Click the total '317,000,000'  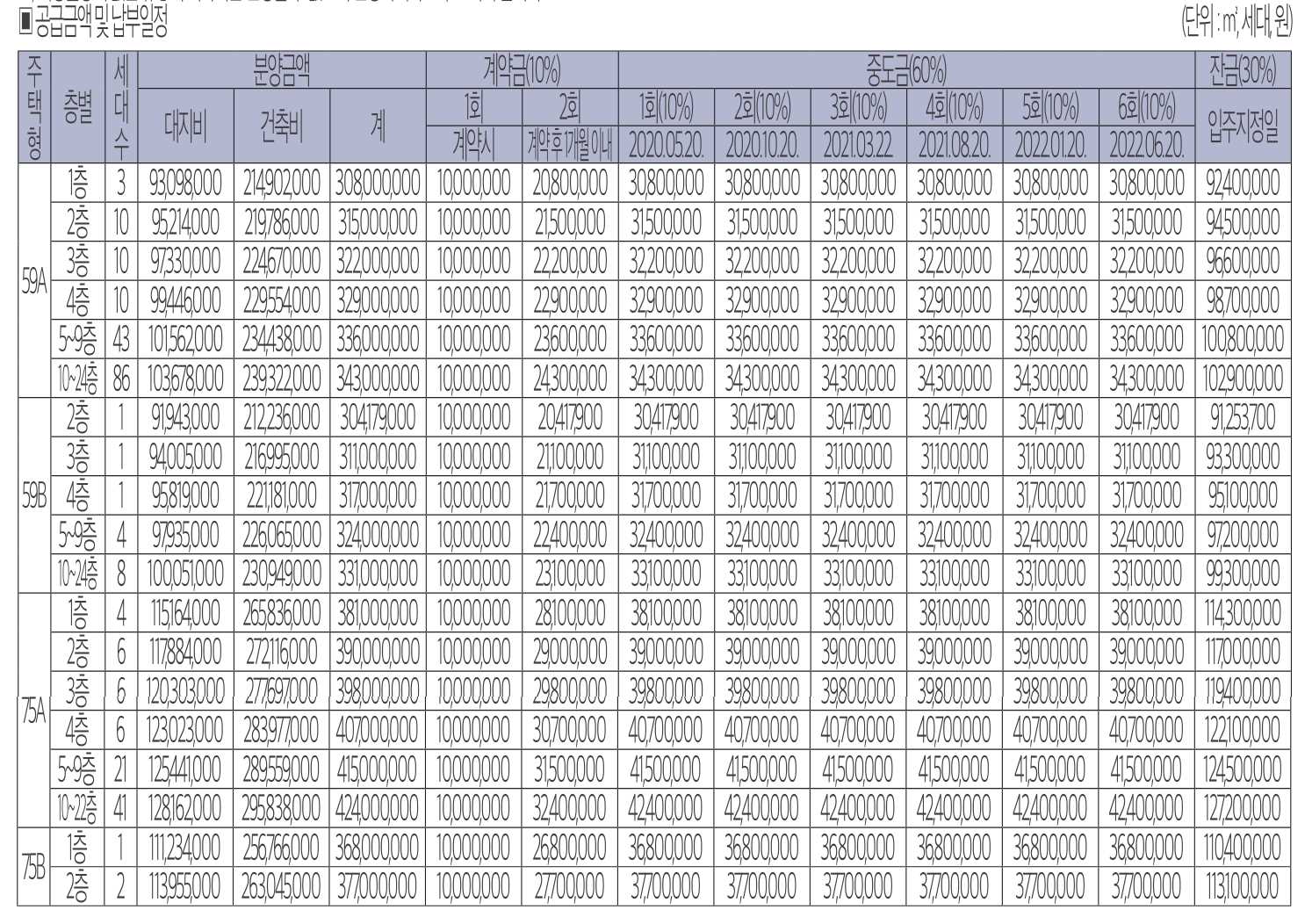(378, 495)
